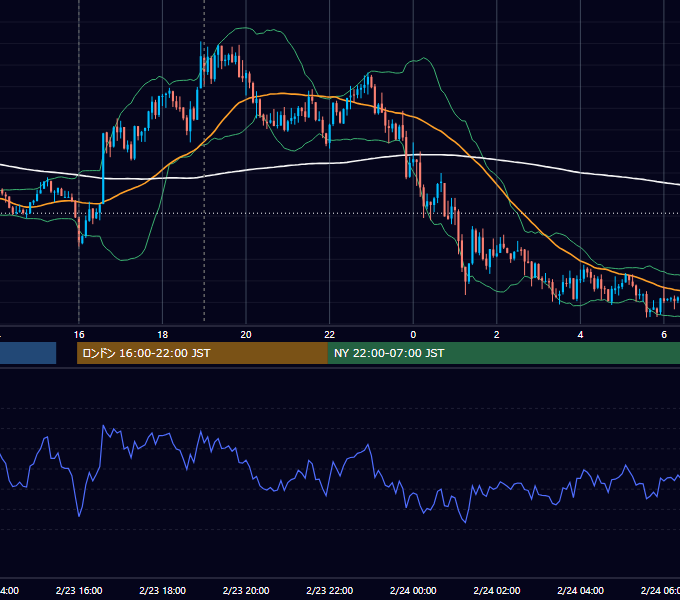Click the blue session bar left of ロンドン
The height and width of the screenshot is (600, 680).
click(28, 353)
